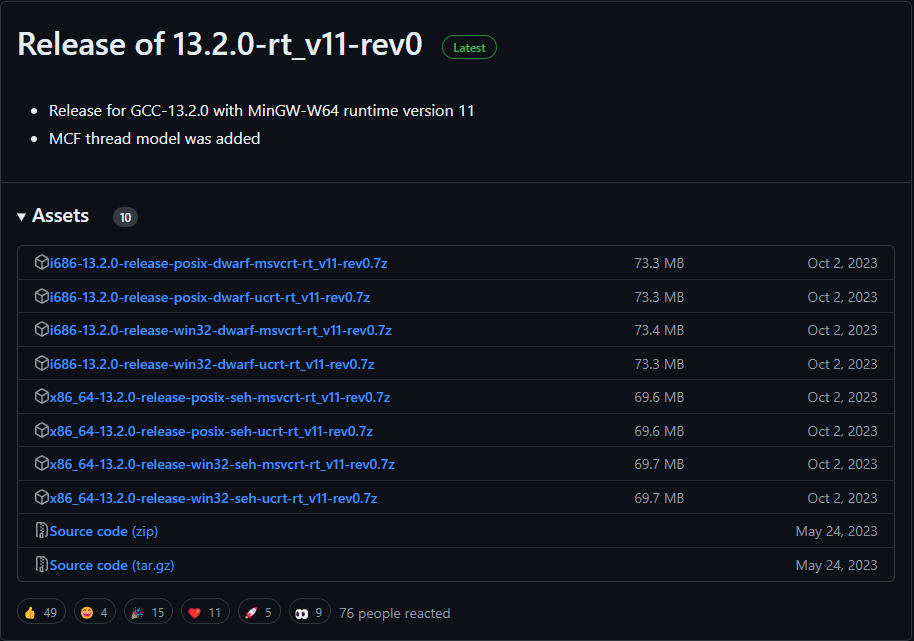Open the Source code (zip) link
Image resolution: width=914 pixels, height=641 pixels.
click(104, 531)
